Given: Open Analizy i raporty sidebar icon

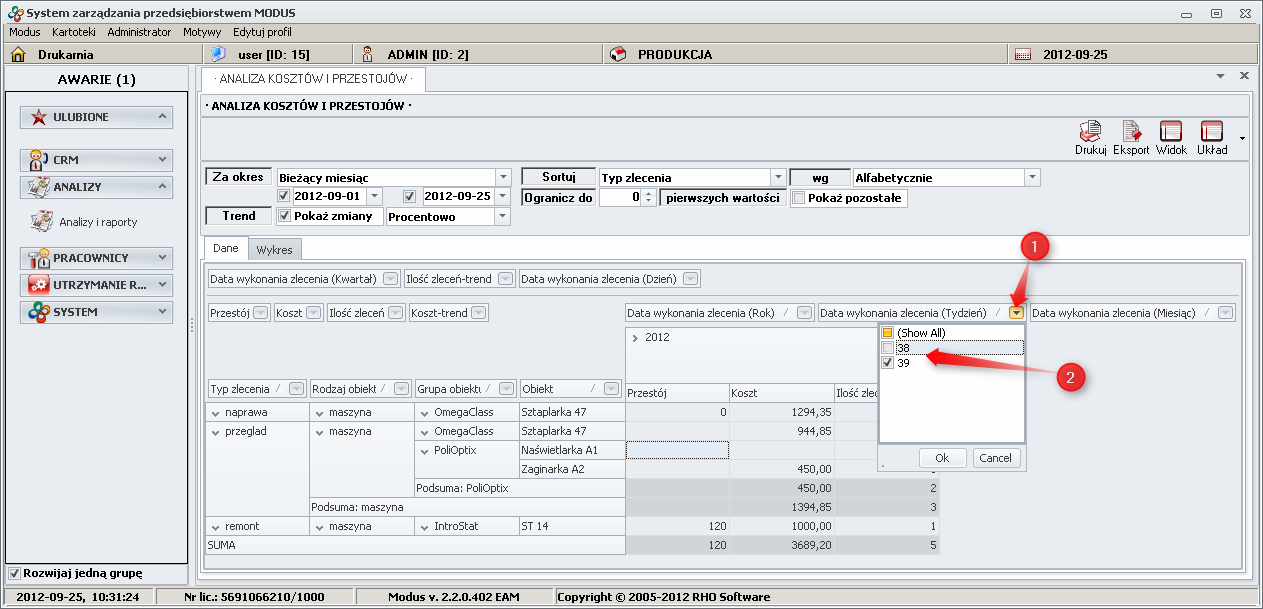Looking at the screenshot, I should [42, 222].
